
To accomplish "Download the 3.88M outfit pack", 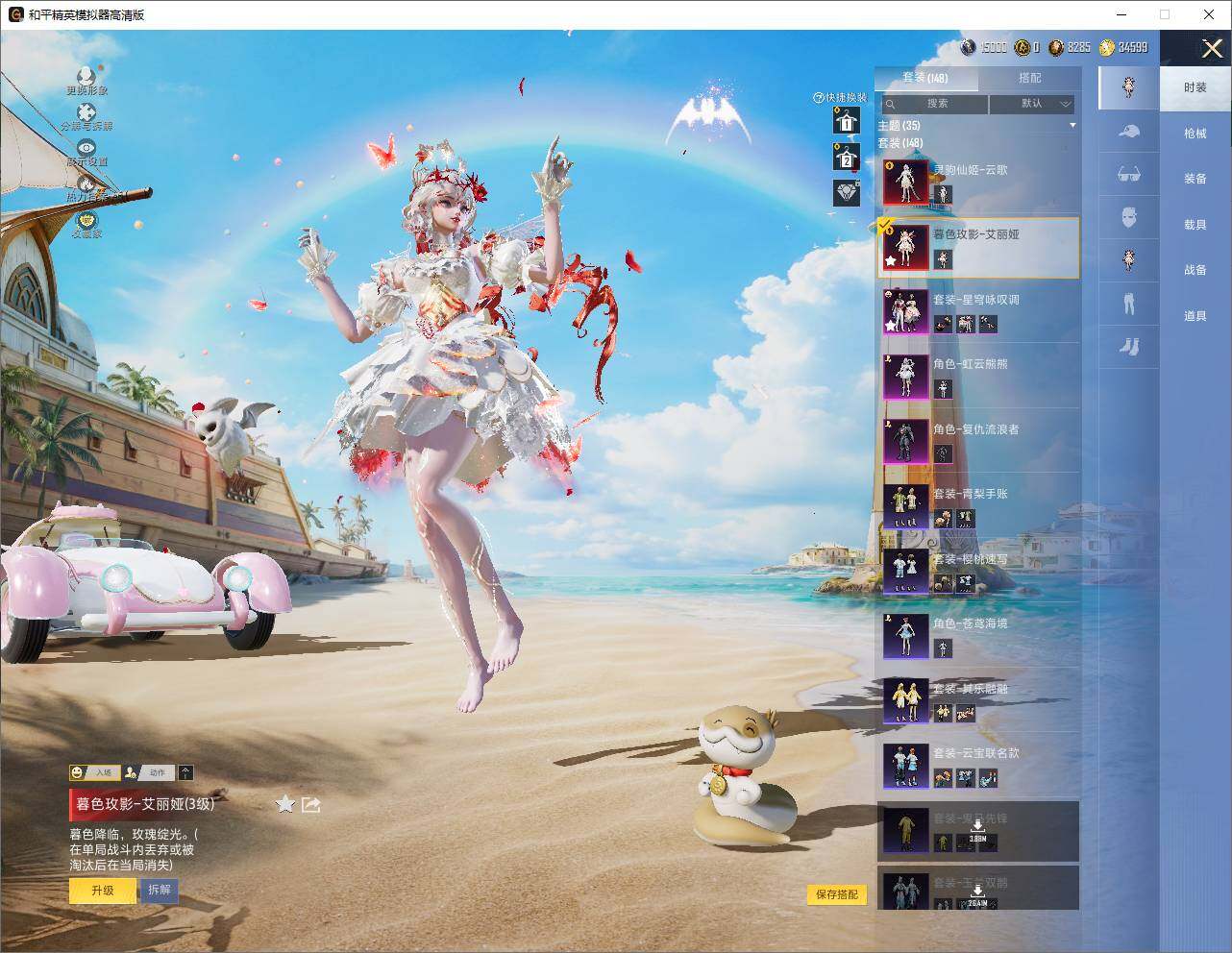I will point(977,829).
